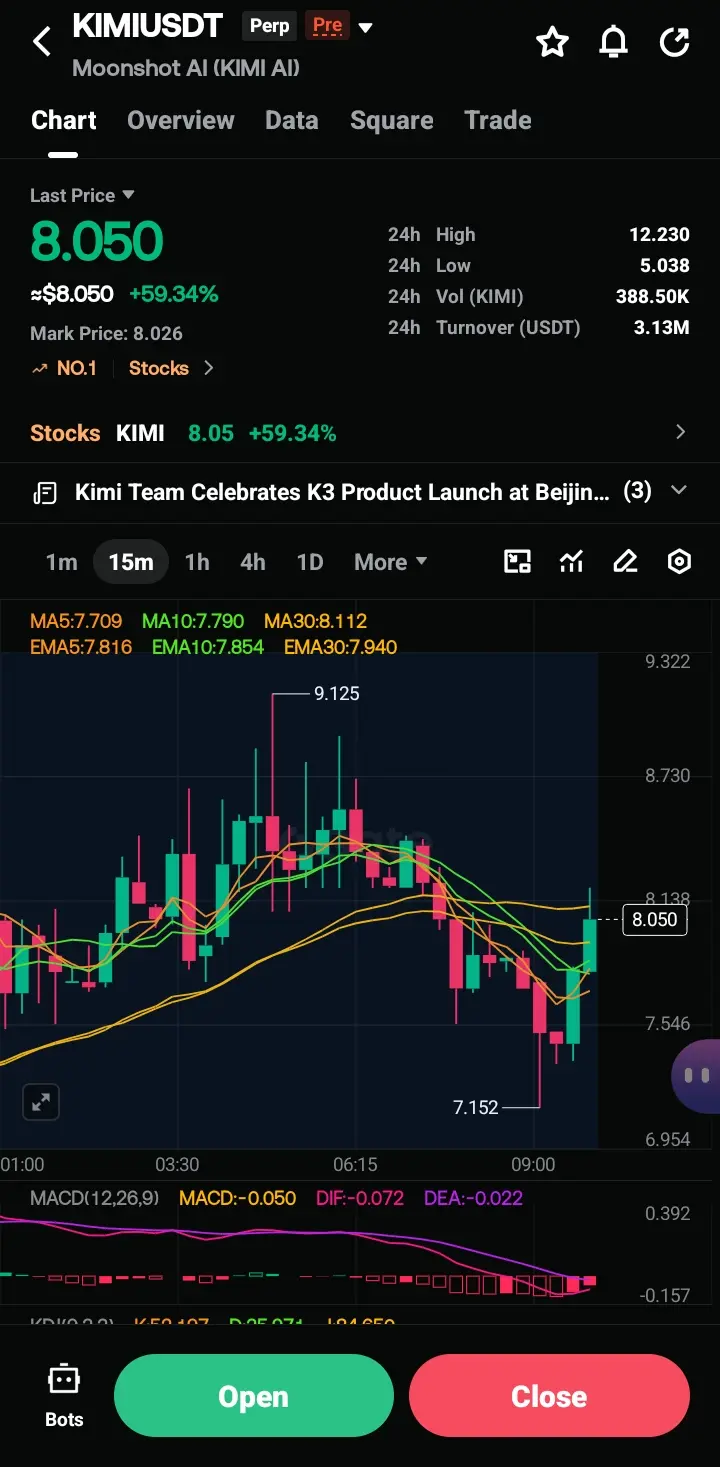Switch to the Data tab
720x1467 pixels.
(292, 120)
